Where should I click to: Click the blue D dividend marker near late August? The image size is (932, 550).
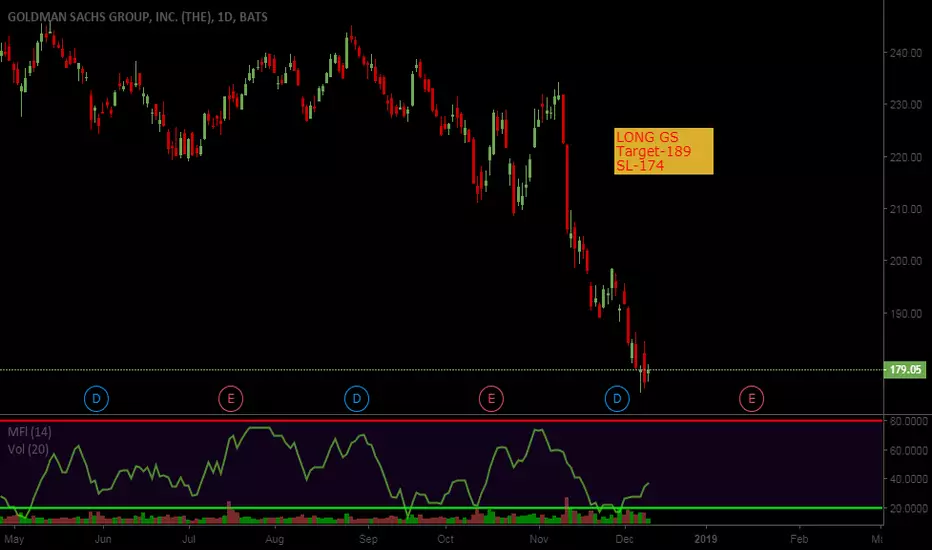pos(357,398)
